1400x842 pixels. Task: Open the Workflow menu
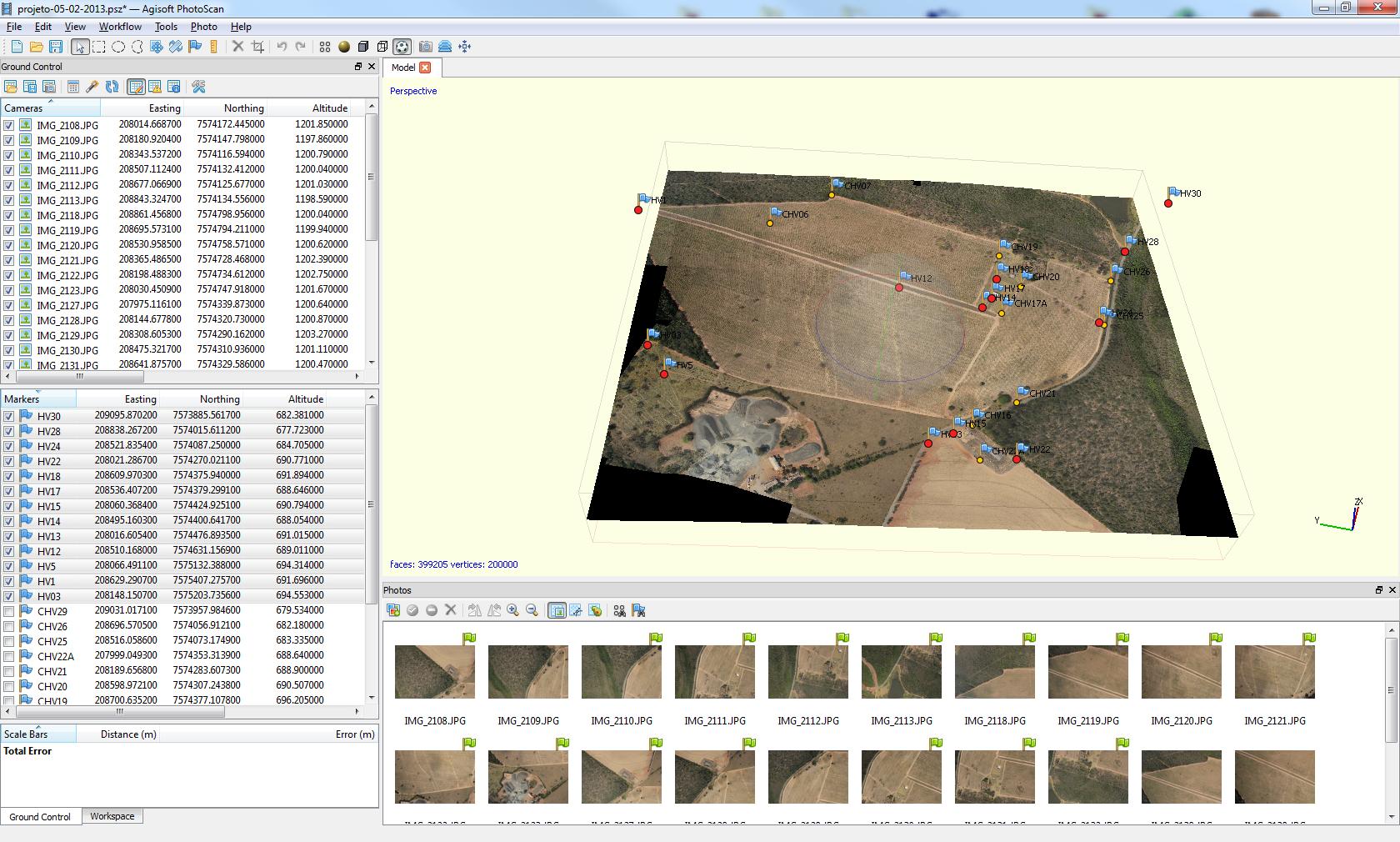(x=120, y=27)
